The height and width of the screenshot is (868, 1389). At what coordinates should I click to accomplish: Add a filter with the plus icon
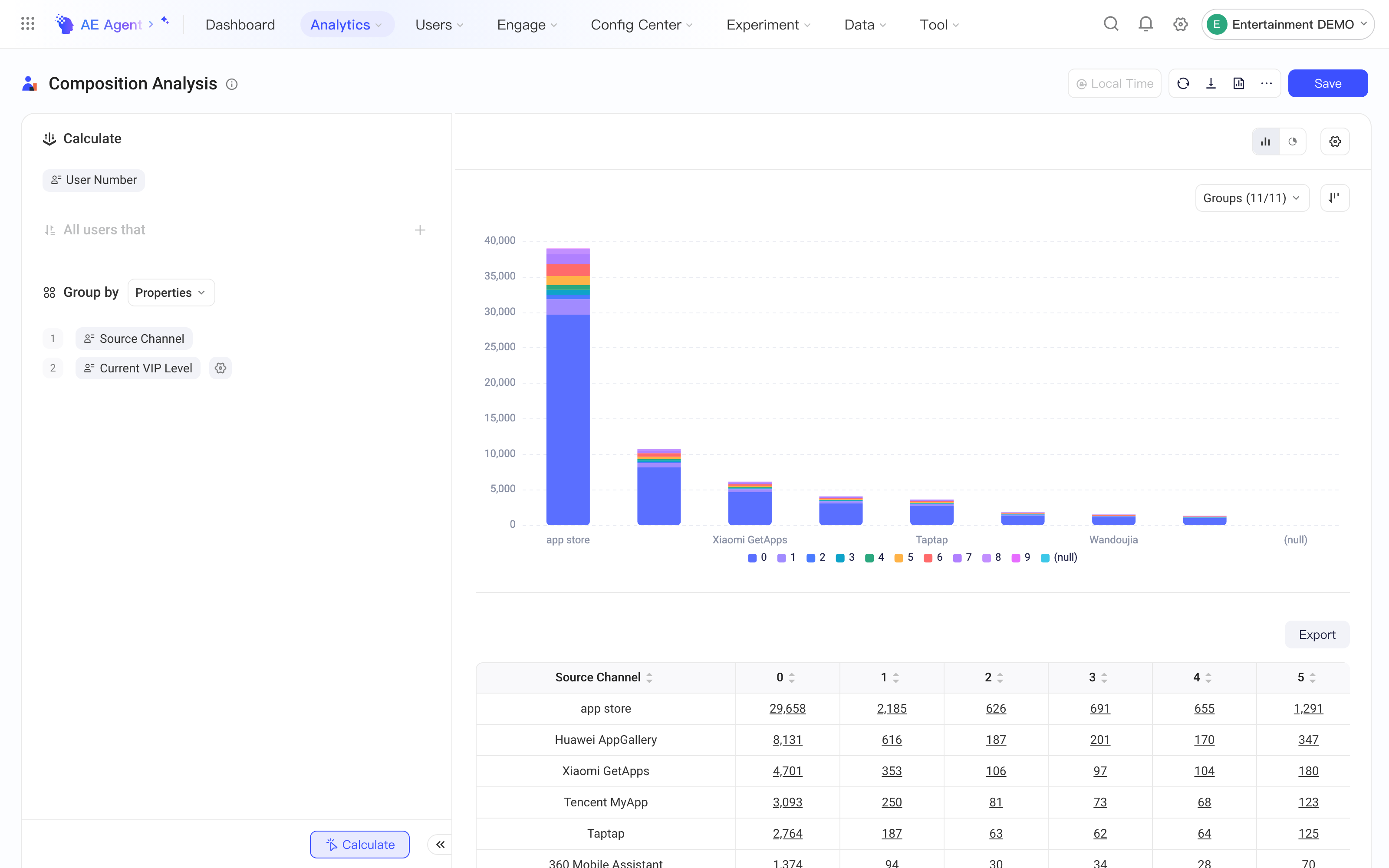pos(420,230)
